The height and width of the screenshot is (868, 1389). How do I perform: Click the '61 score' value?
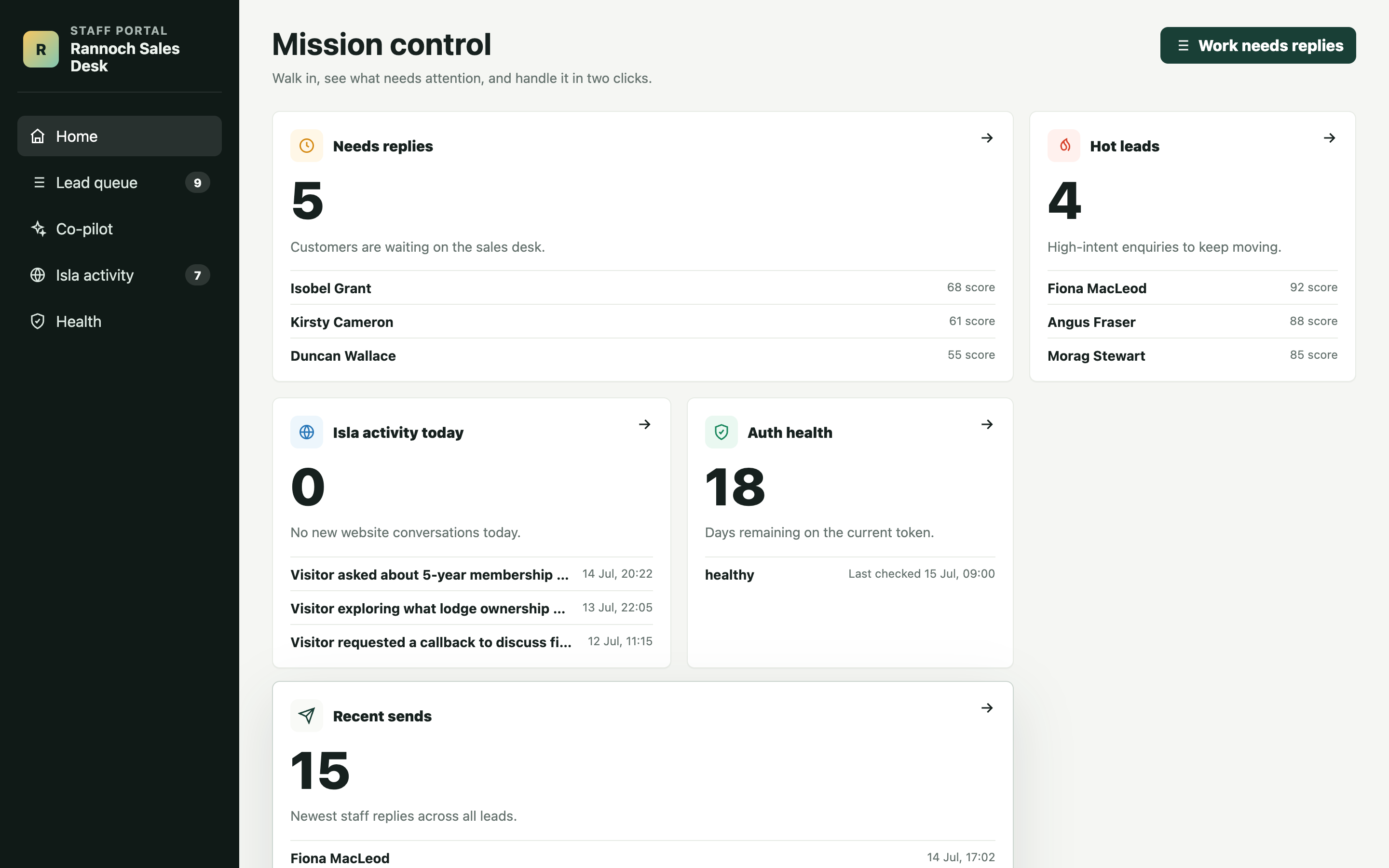[972, 321]
